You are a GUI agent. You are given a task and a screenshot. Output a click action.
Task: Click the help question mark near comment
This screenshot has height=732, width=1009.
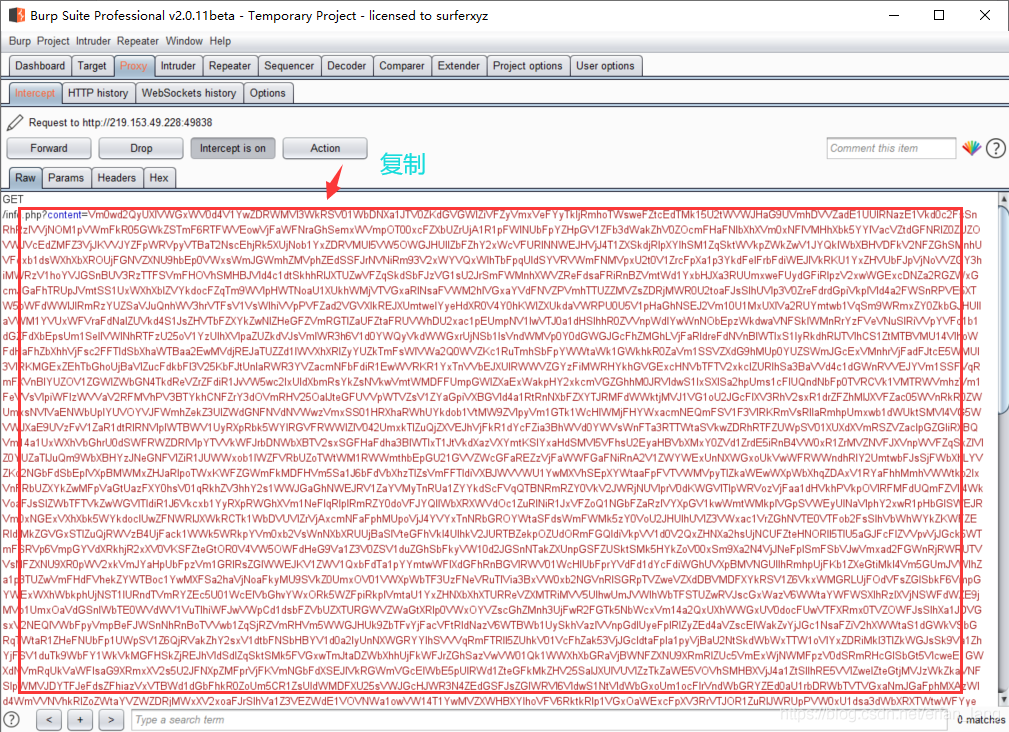tap(995, 149)
